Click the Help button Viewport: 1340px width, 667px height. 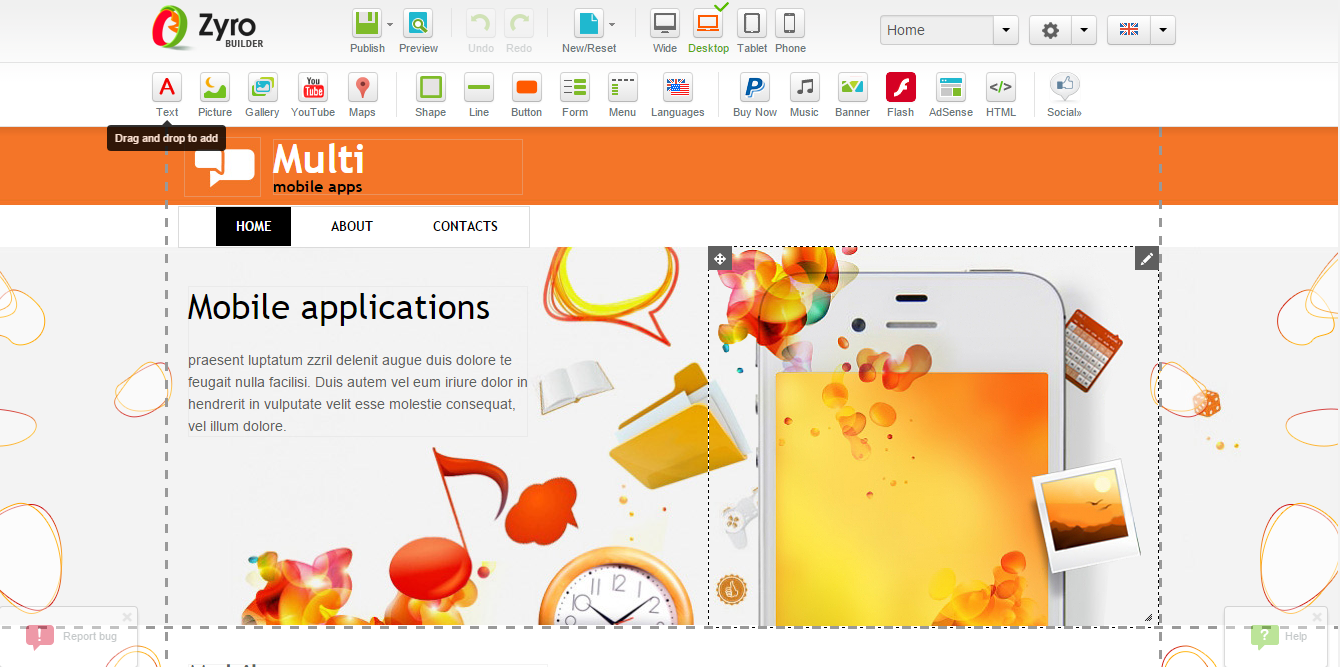(1280, 636)
